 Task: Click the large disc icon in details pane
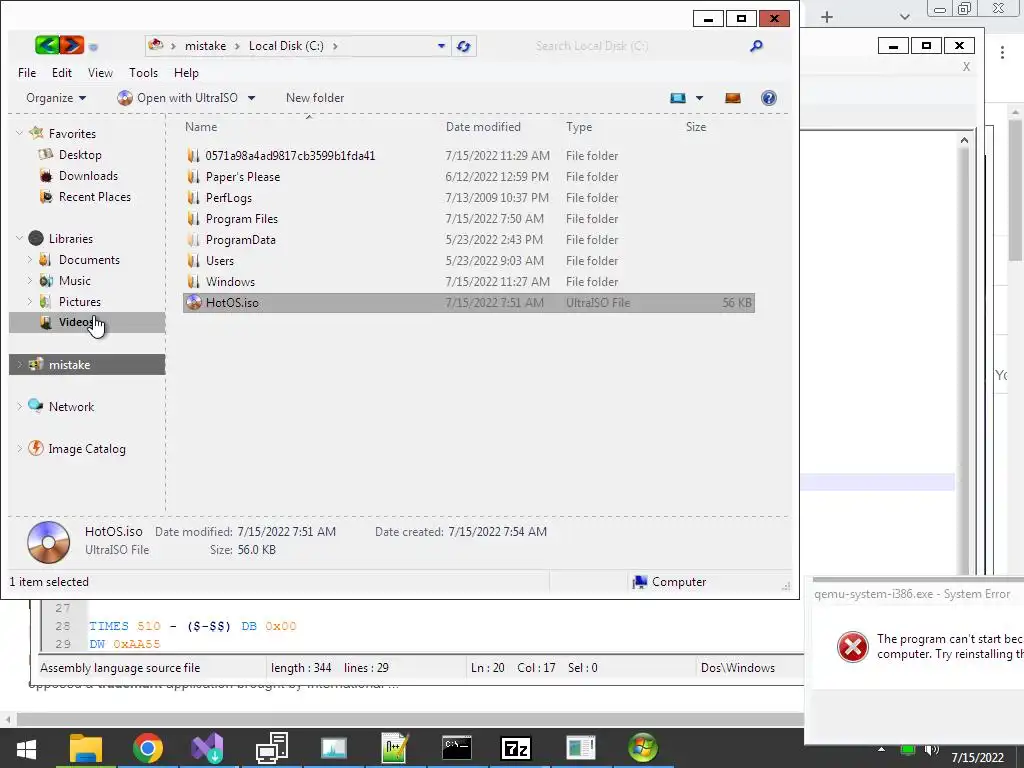click(x=48, y=542)
